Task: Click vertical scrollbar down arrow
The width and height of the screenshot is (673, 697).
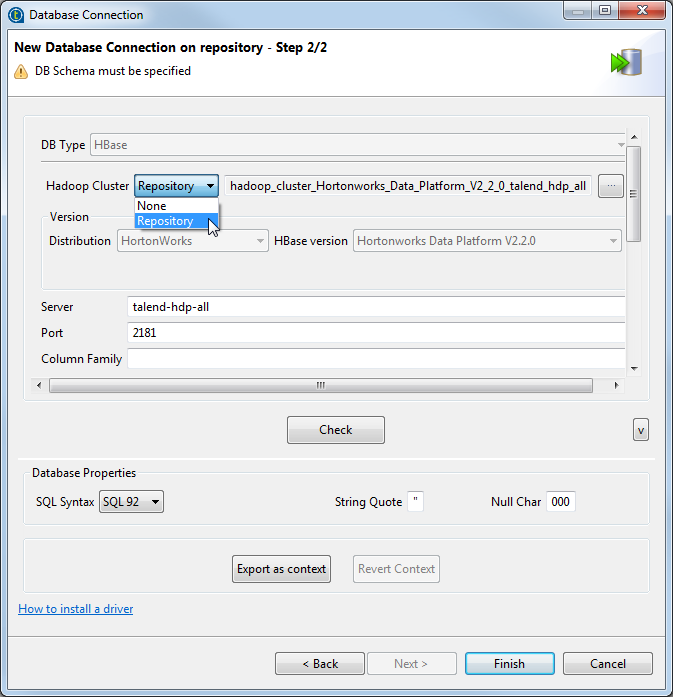Action: pos(634,369)
